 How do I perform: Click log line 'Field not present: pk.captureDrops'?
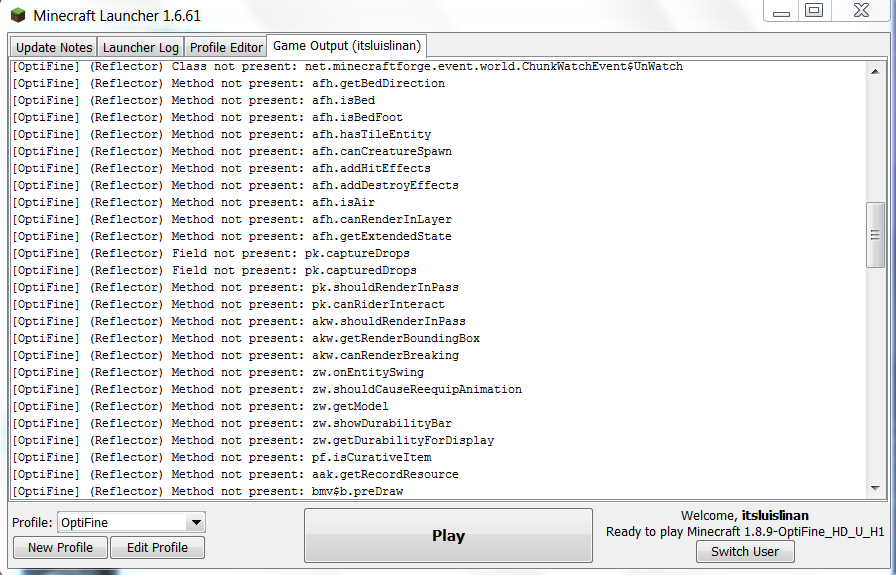(x=211, y=253)
